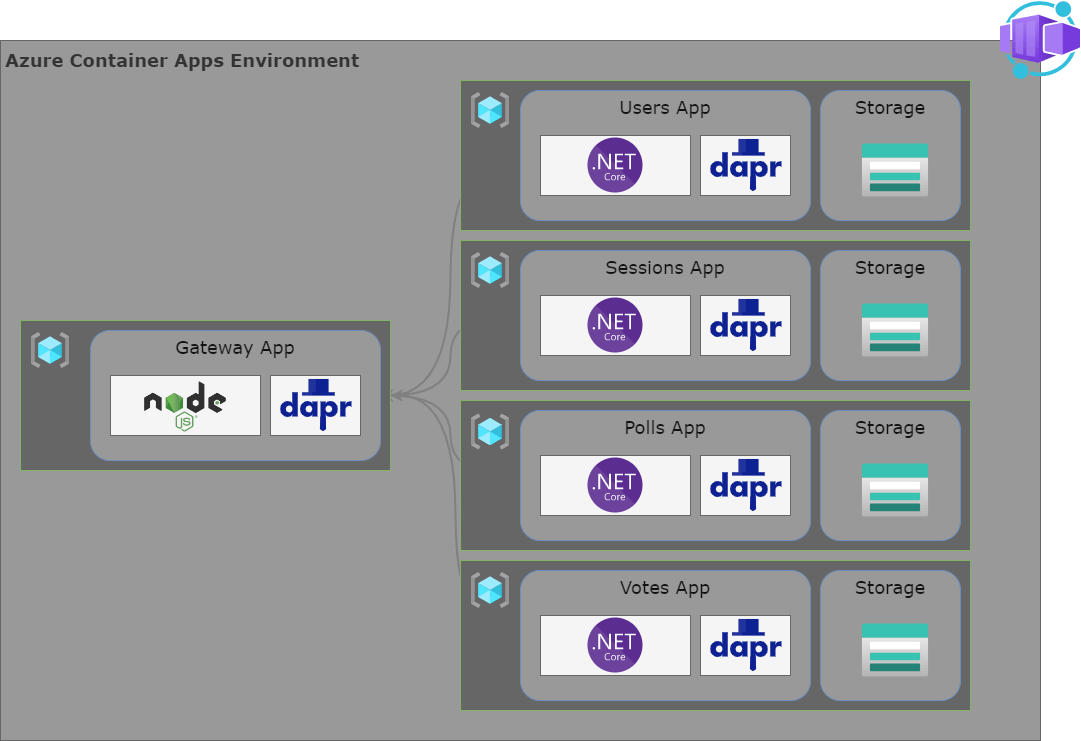Click the .NET Core logo in Votes App
The height and width of the screenshot is (741, 1081).
tap(614, 645)
